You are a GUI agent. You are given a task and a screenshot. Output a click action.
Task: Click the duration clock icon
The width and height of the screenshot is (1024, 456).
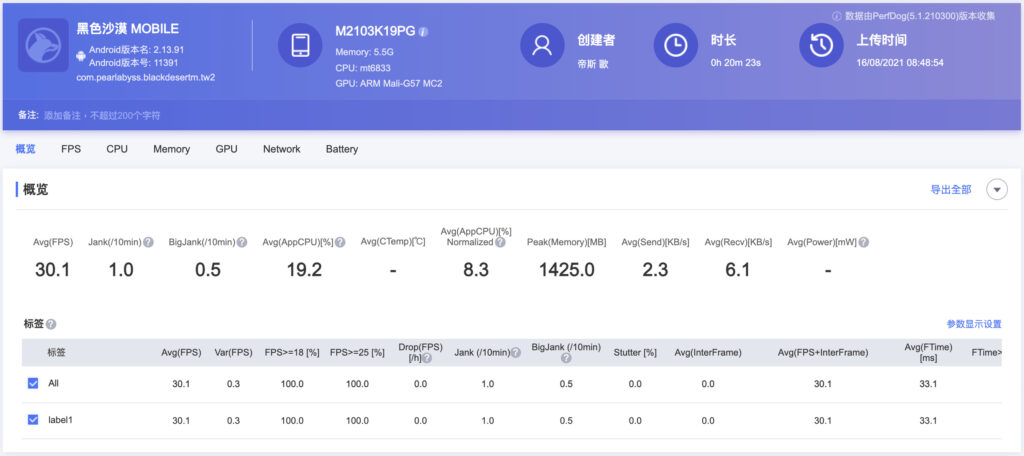point(675,45)
